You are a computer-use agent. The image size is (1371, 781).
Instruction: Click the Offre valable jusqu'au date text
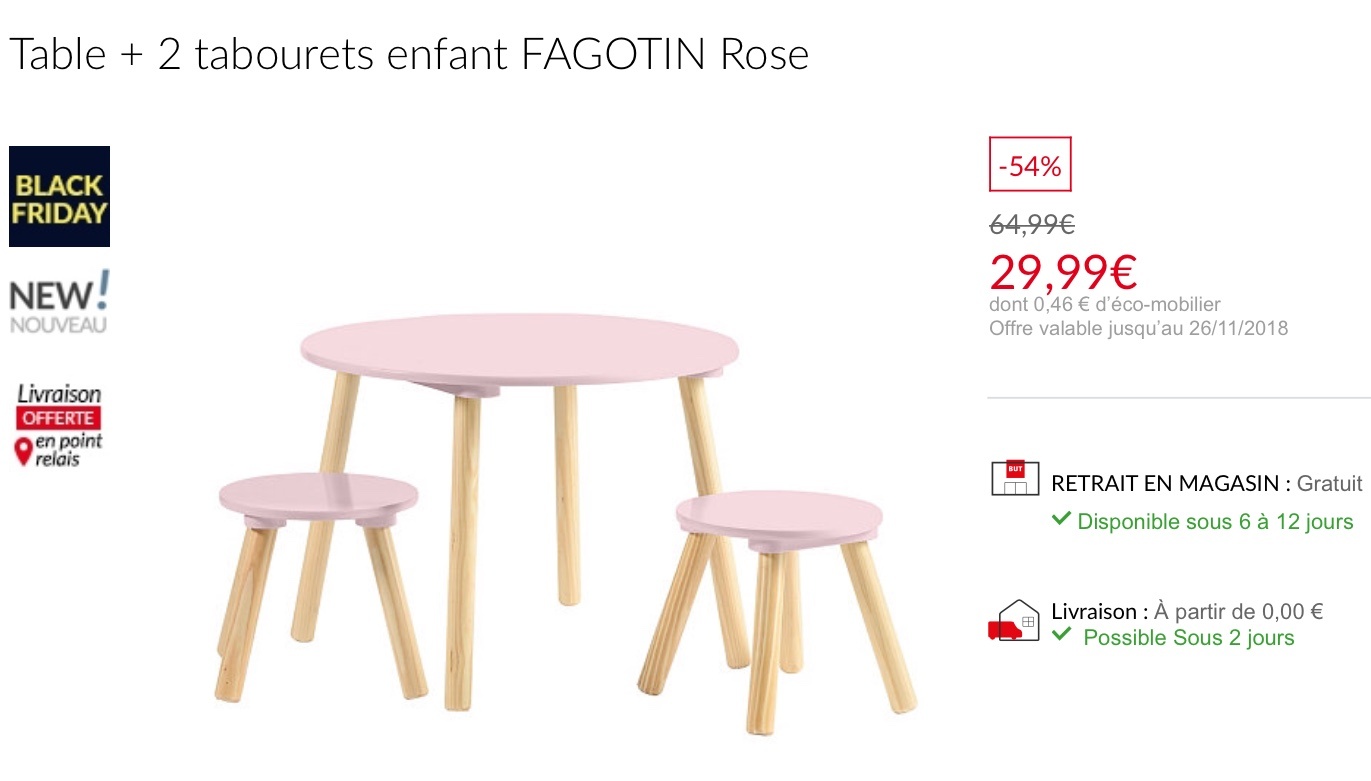[x=1138, y=328]
